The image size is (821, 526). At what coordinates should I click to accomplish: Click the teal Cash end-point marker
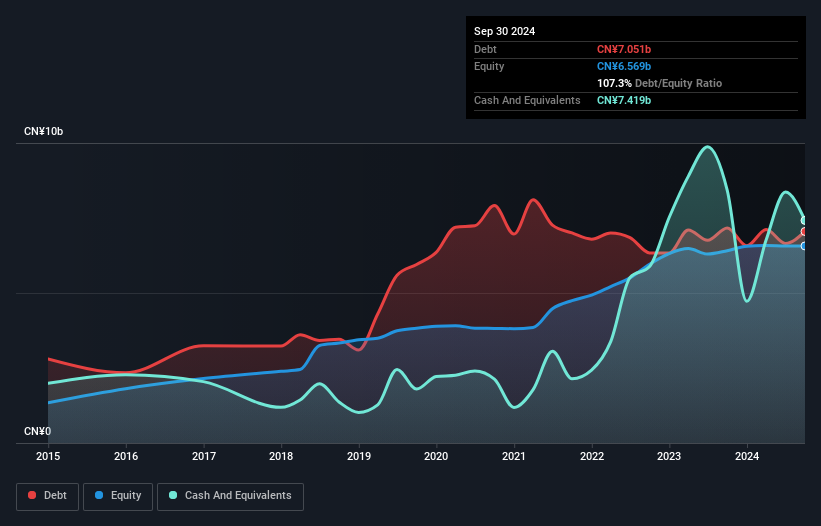pyautogui.click(x=804, y=220)
